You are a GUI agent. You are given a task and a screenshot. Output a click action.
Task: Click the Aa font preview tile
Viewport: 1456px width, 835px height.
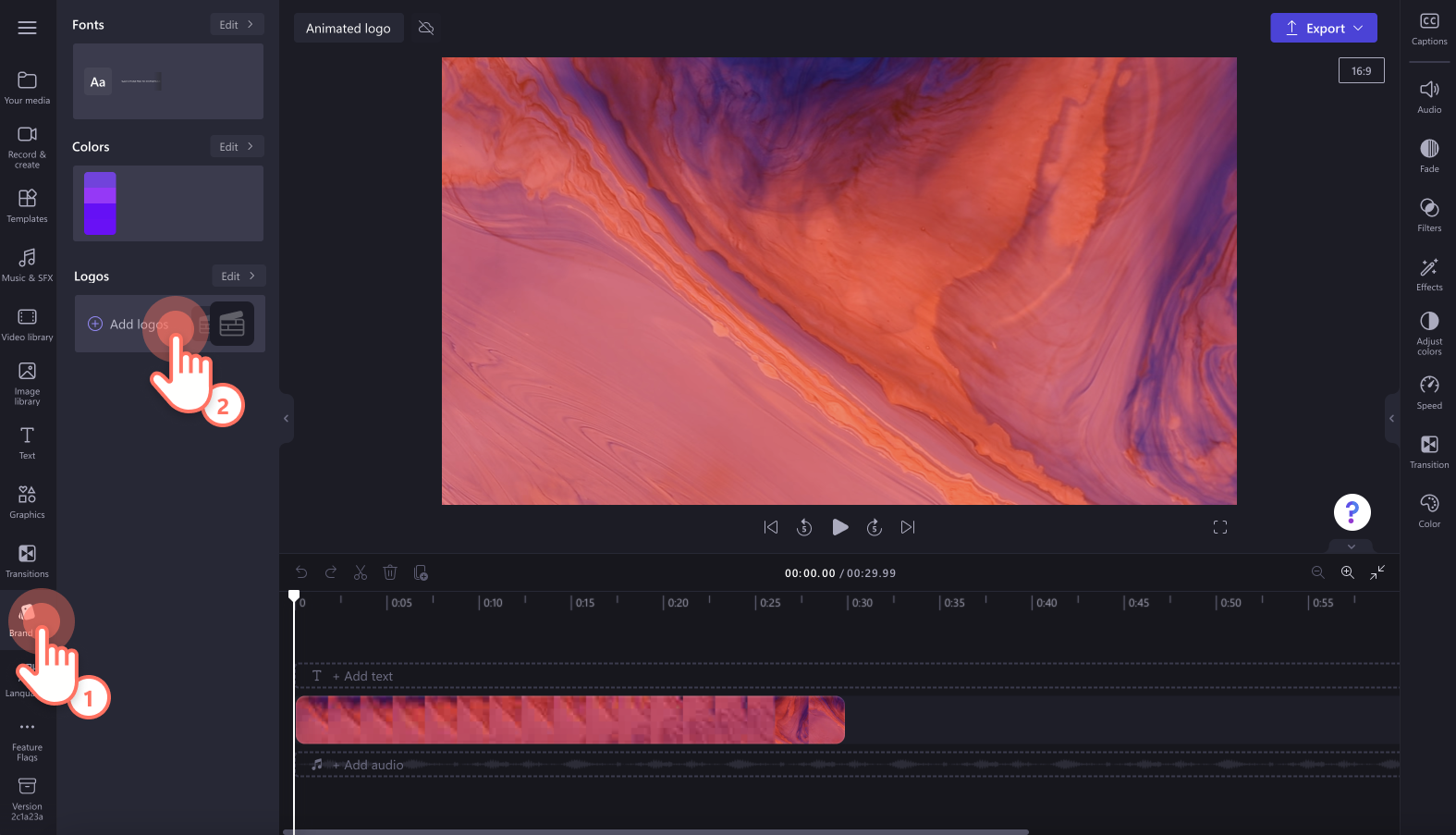point(98,82)
